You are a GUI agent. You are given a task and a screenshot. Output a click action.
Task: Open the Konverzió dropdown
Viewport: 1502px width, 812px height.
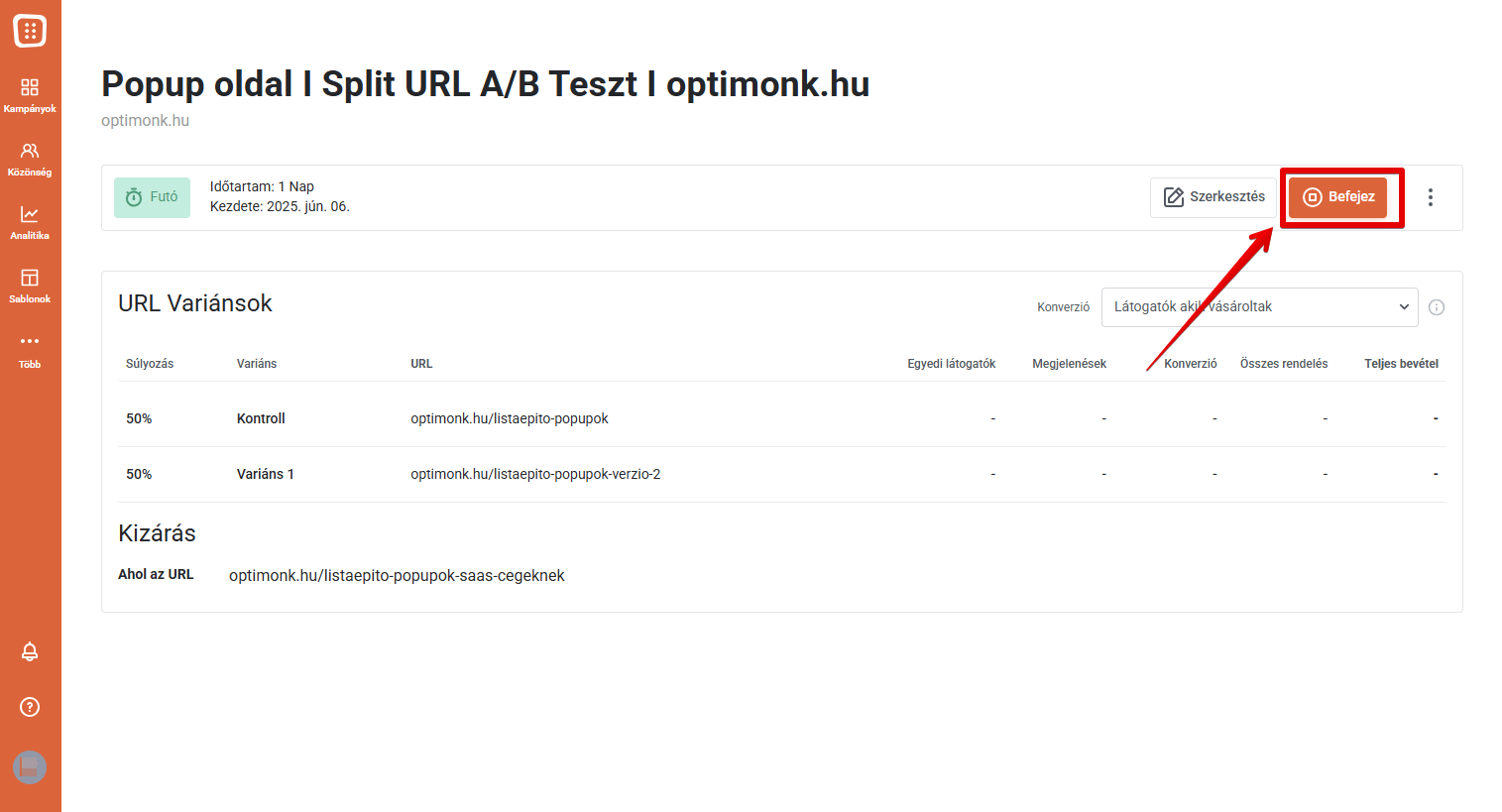pyautogui.click(x=1260, y=307)
